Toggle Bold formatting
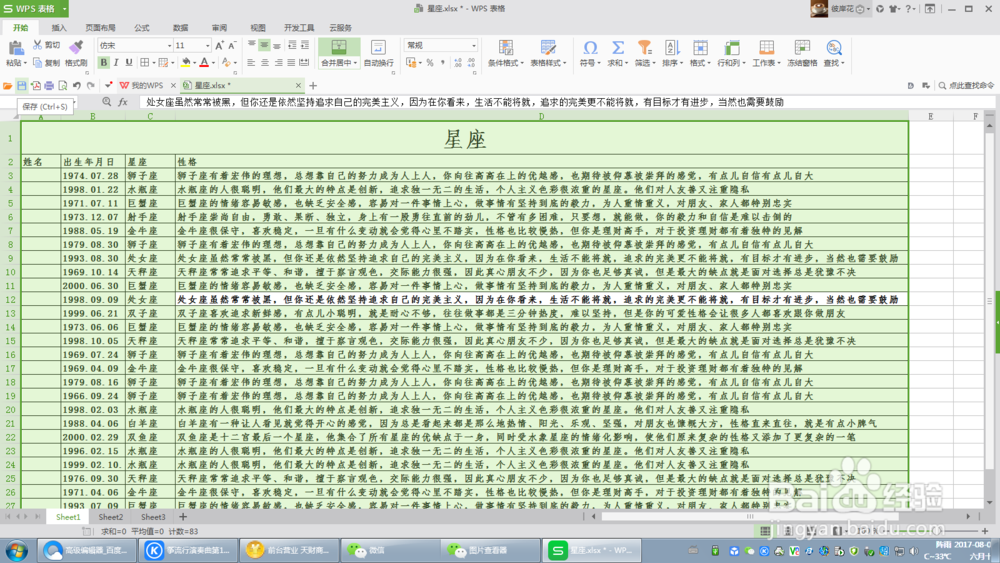1000x563 pixels. (103, 62)
